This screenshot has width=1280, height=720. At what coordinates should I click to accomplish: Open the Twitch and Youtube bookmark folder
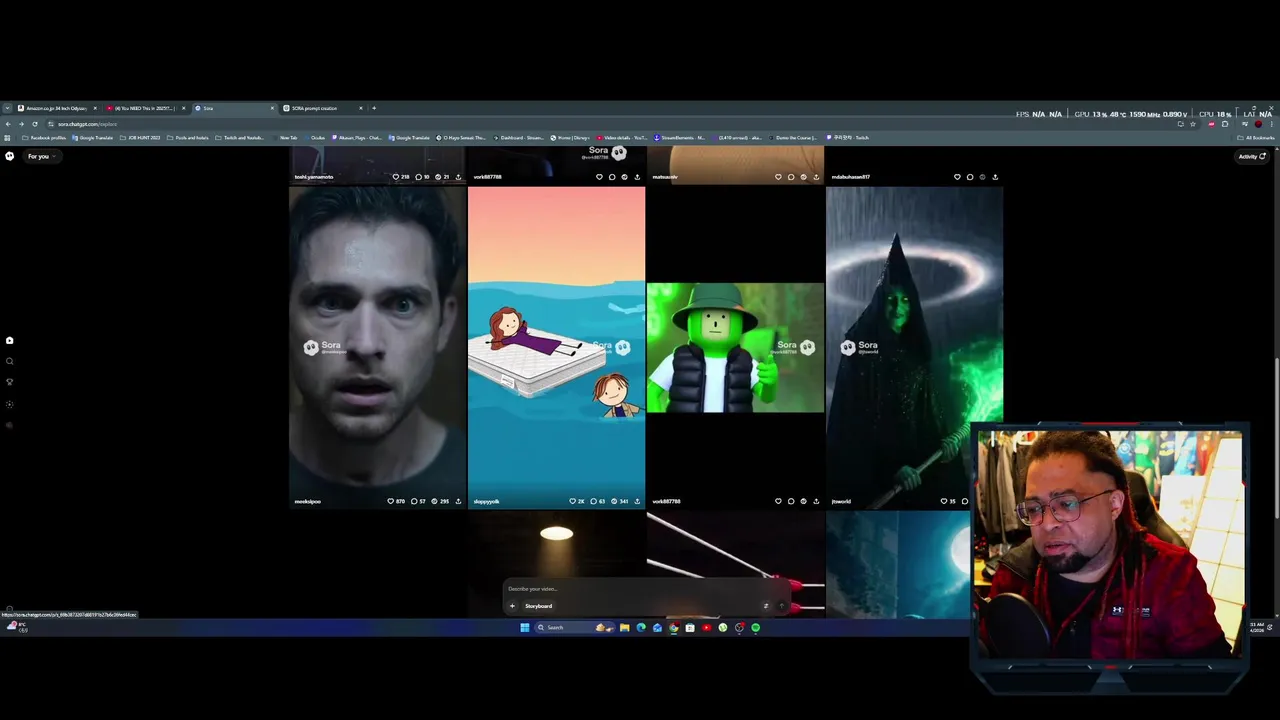tap(240, 138)
